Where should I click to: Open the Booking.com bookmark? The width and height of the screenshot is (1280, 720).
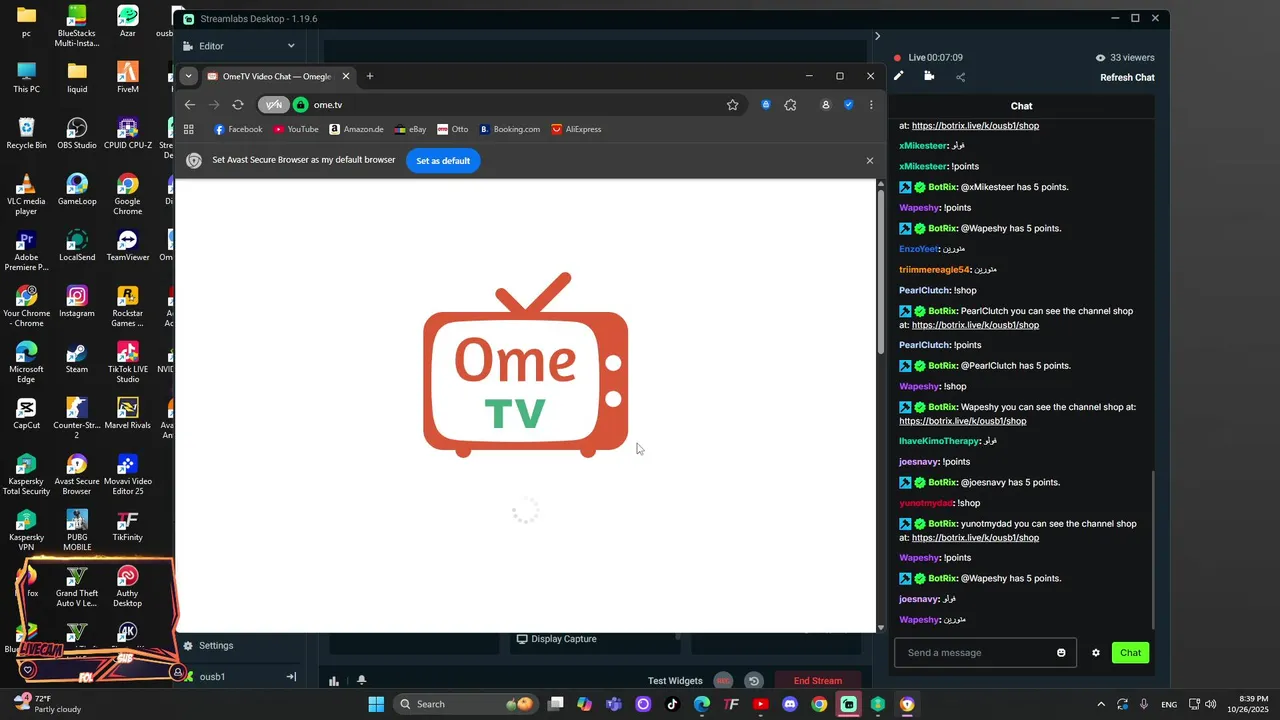pos(509,129)
